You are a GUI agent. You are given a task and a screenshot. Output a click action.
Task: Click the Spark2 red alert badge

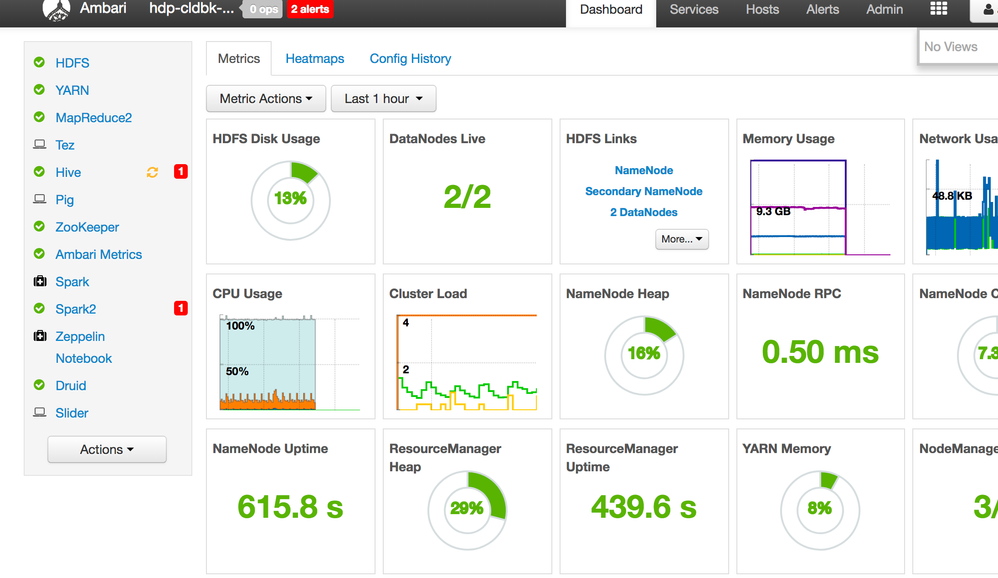click(181, 308)
